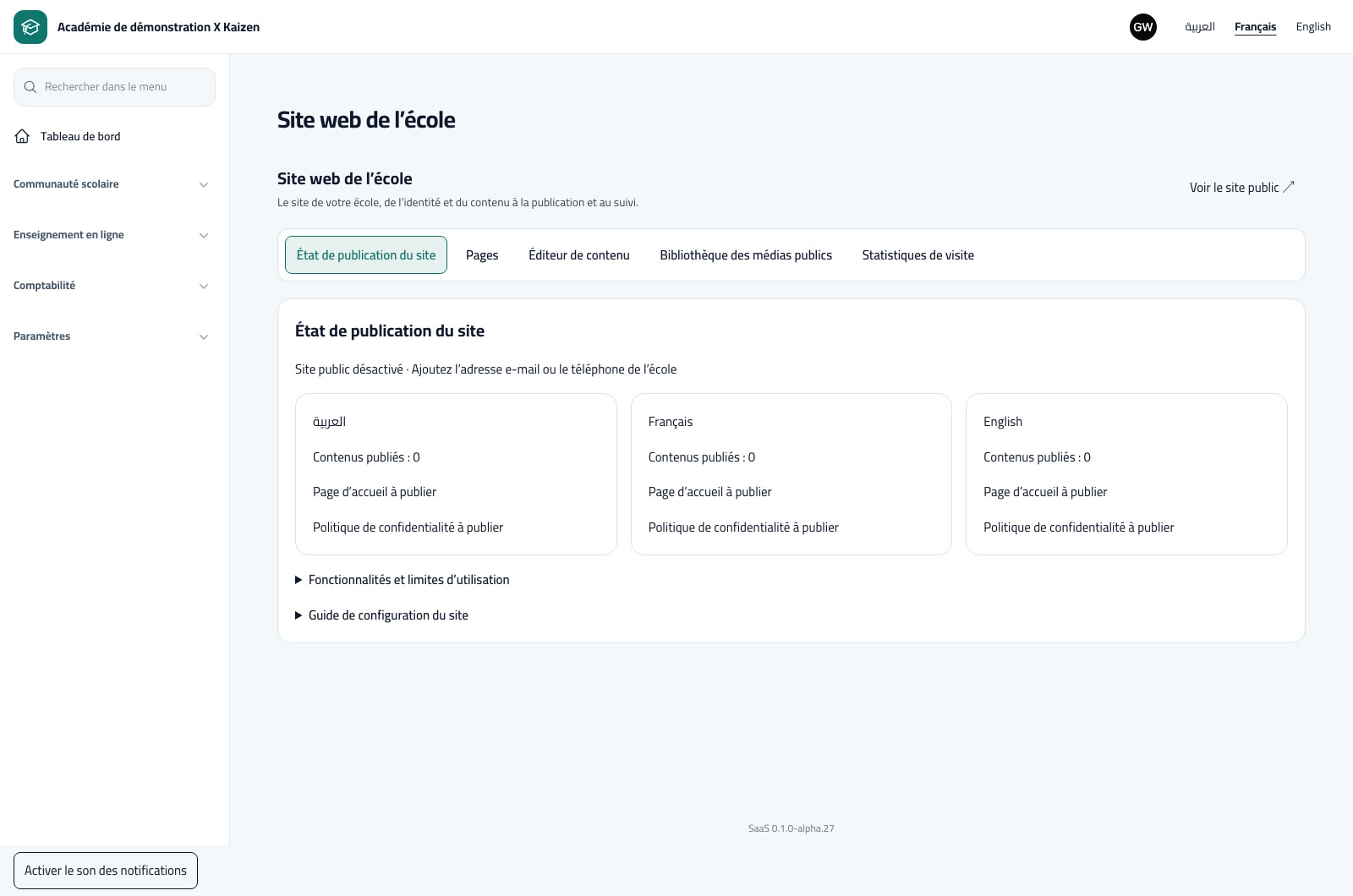This screenshot has height=896, width=1353.
Task: Click the search magnifier icon in menu
Action: [x=30, y=87]
